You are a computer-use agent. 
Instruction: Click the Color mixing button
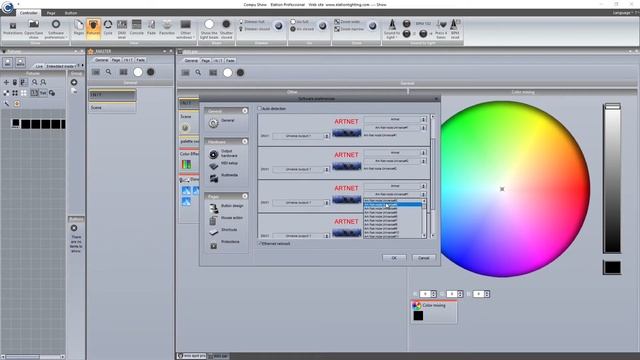(434, 312)
